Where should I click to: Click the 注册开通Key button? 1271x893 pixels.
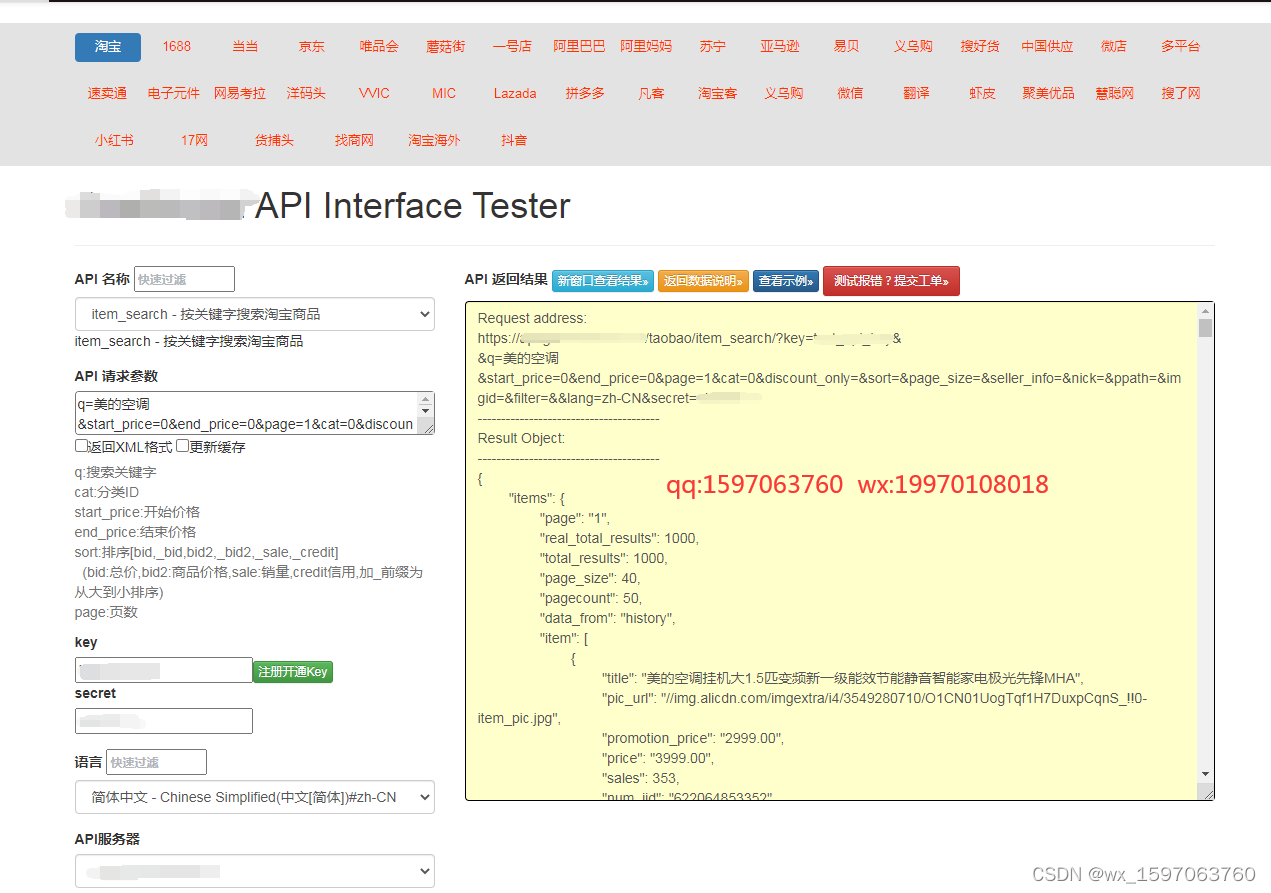293,672
